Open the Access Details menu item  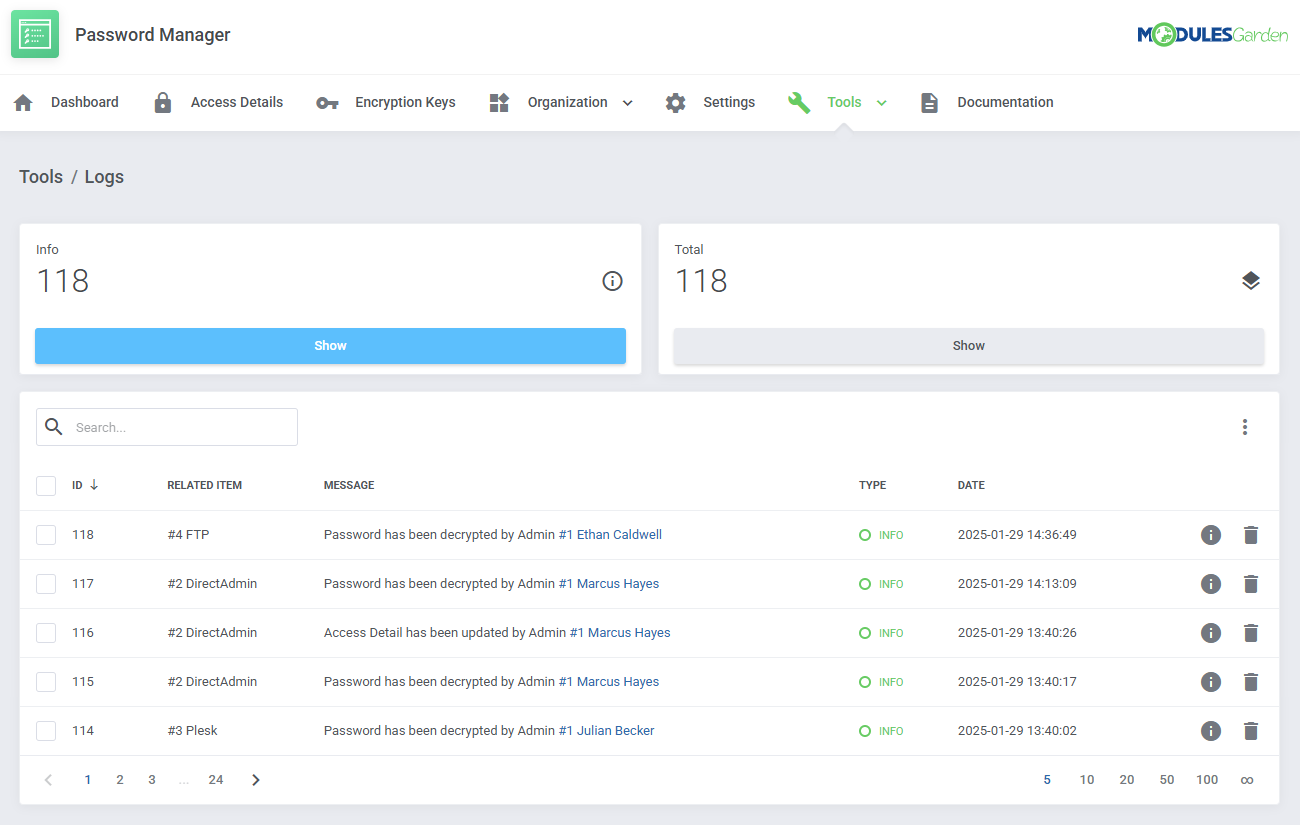point(237,102)
